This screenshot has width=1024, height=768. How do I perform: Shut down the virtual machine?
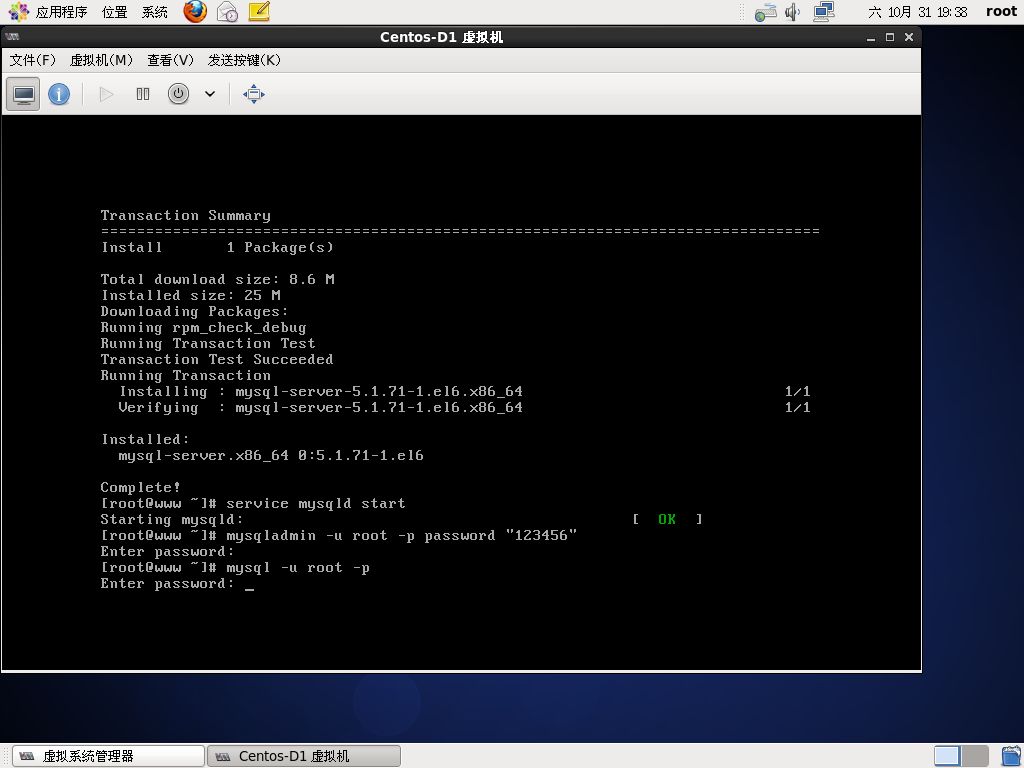click(x=178, y=94)
